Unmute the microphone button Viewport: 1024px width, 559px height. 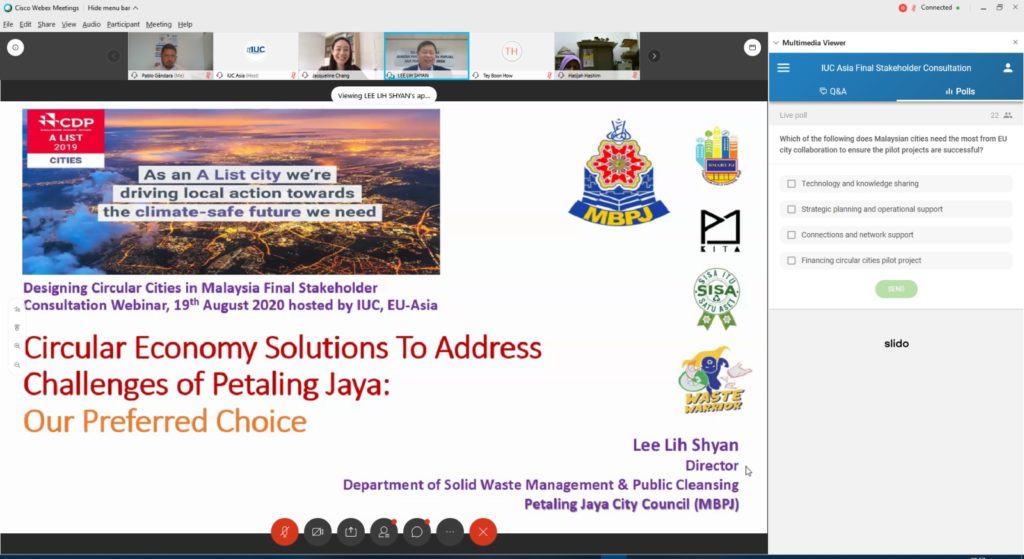(x=284, y=532)
